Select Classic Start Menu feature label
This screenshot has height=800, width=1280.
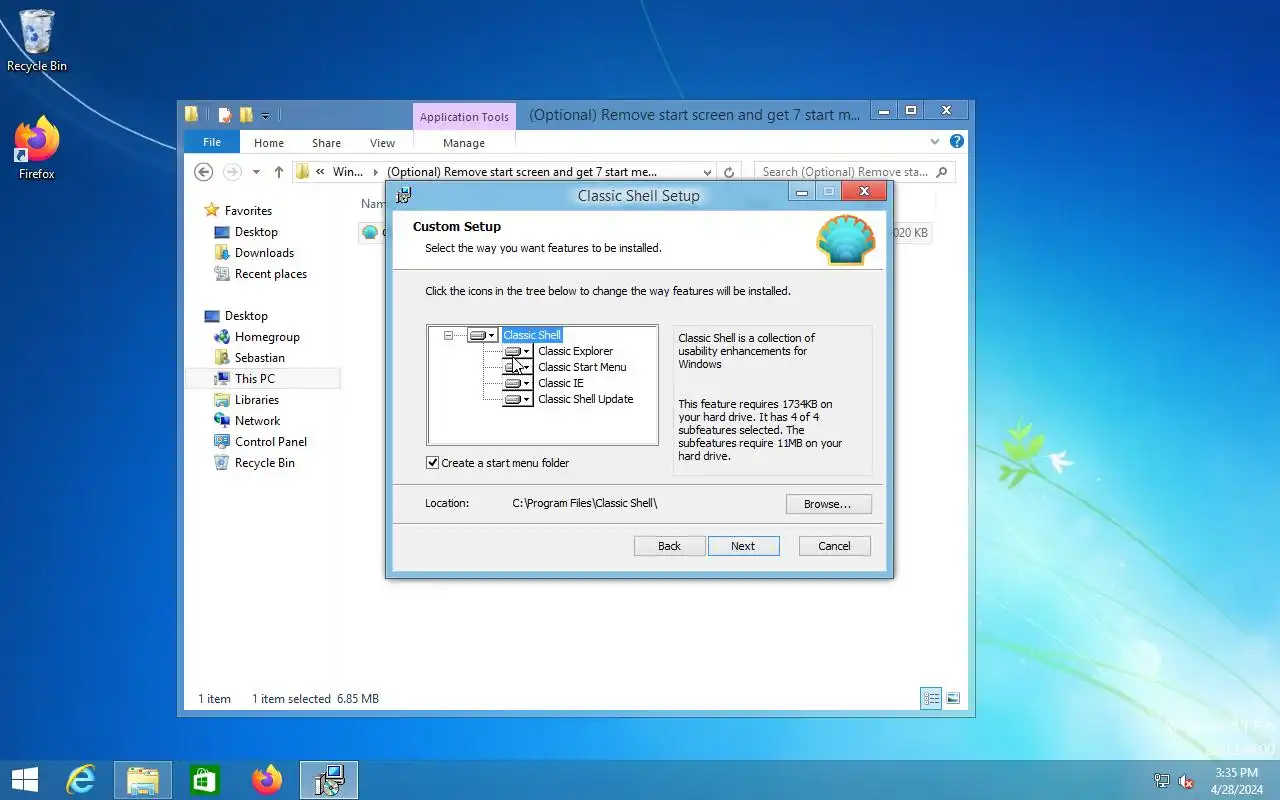(x=582, y=367)
